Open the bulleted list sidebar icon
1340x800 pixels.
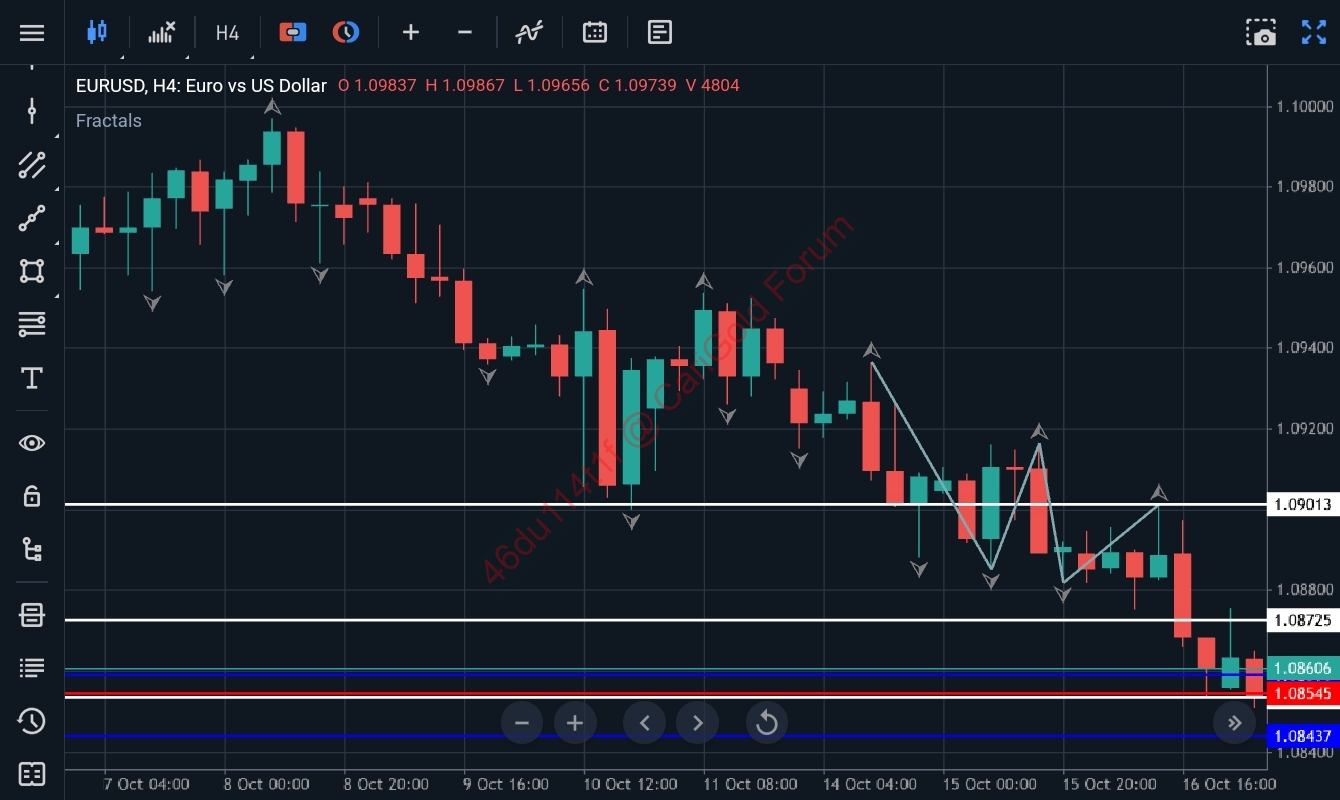tap(32, 668)
